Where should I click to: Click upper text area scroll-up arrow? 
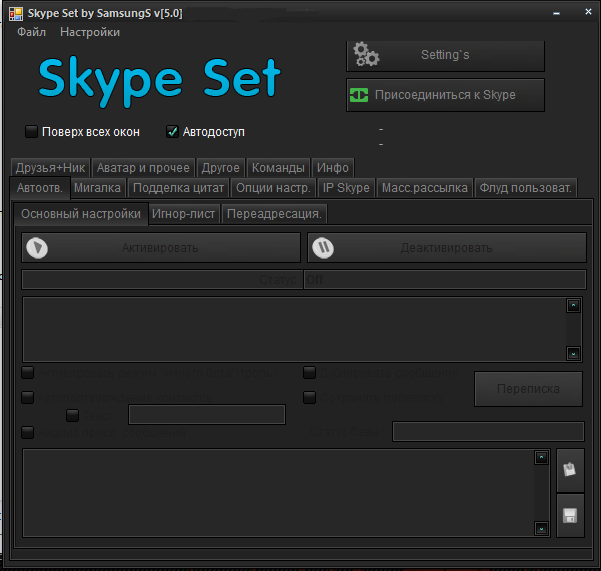click(573, 305)
